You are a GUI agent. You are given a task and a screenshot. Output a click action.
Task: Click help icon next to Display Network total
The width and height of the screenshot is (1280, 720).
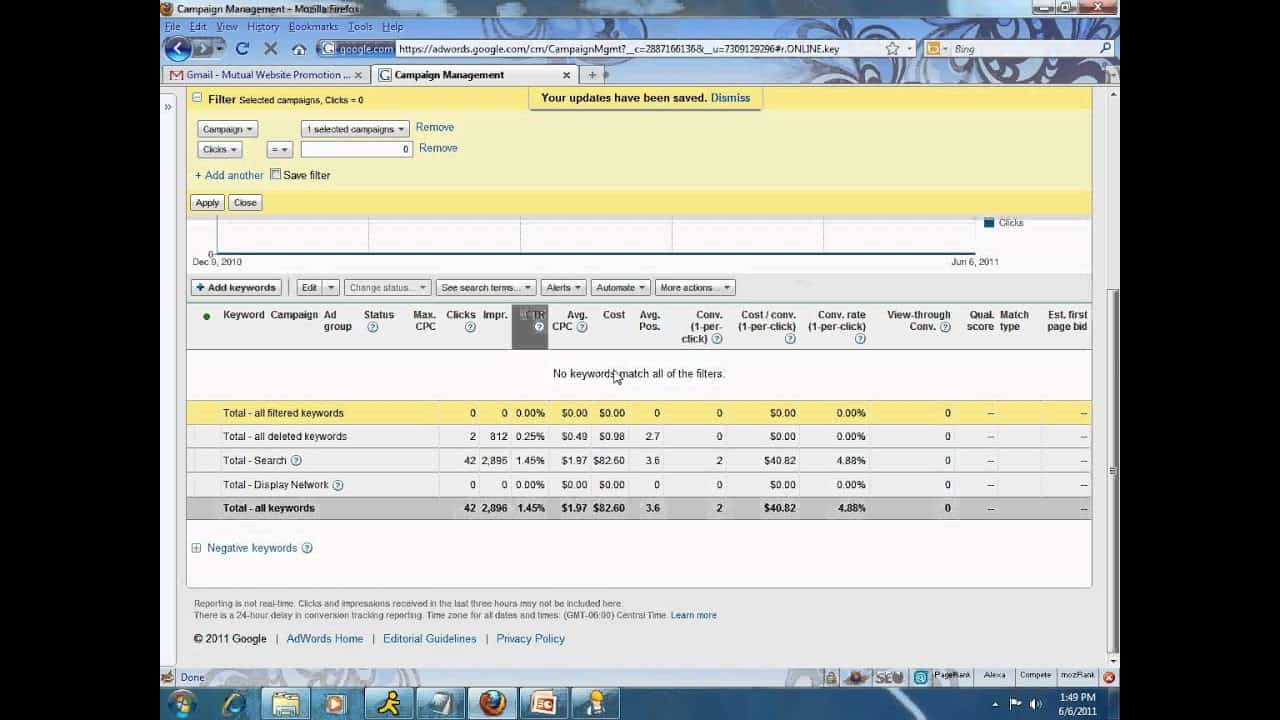pyautogui.click(x=338, y=485)
